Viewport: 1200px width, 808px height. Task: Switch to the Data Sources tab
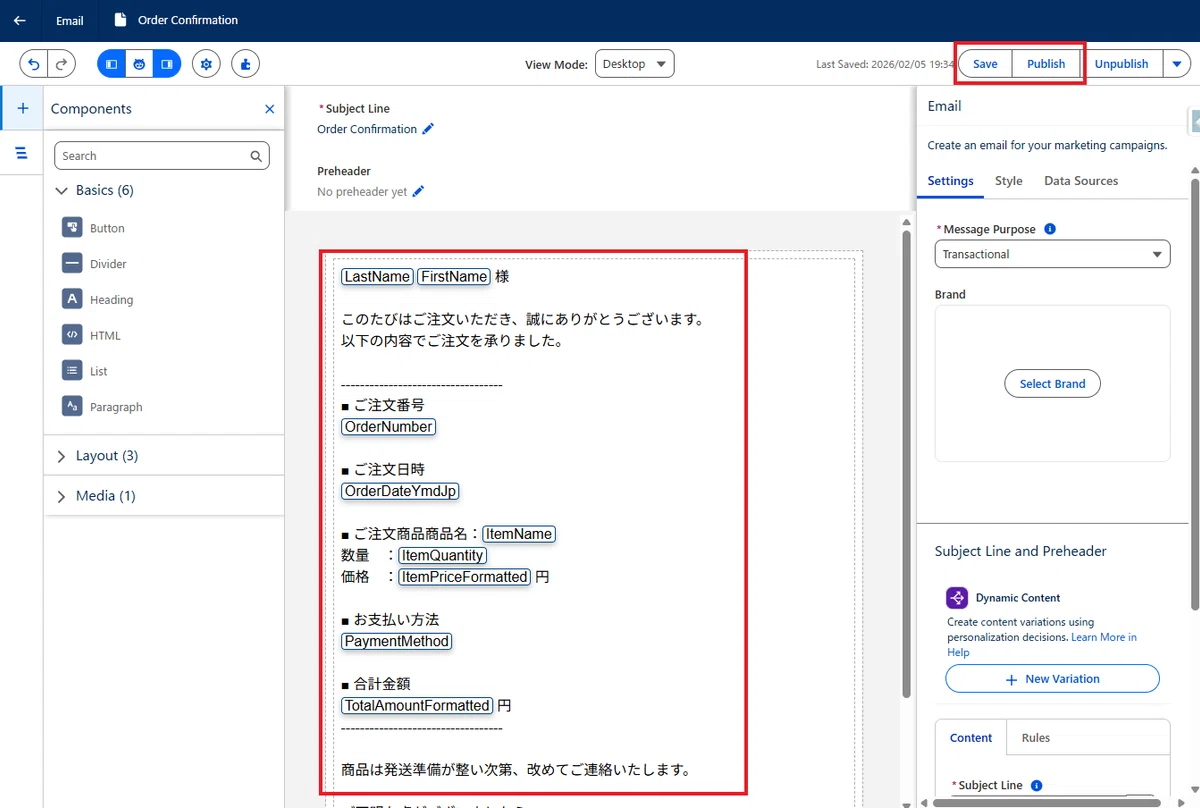tap(1081, 181)
